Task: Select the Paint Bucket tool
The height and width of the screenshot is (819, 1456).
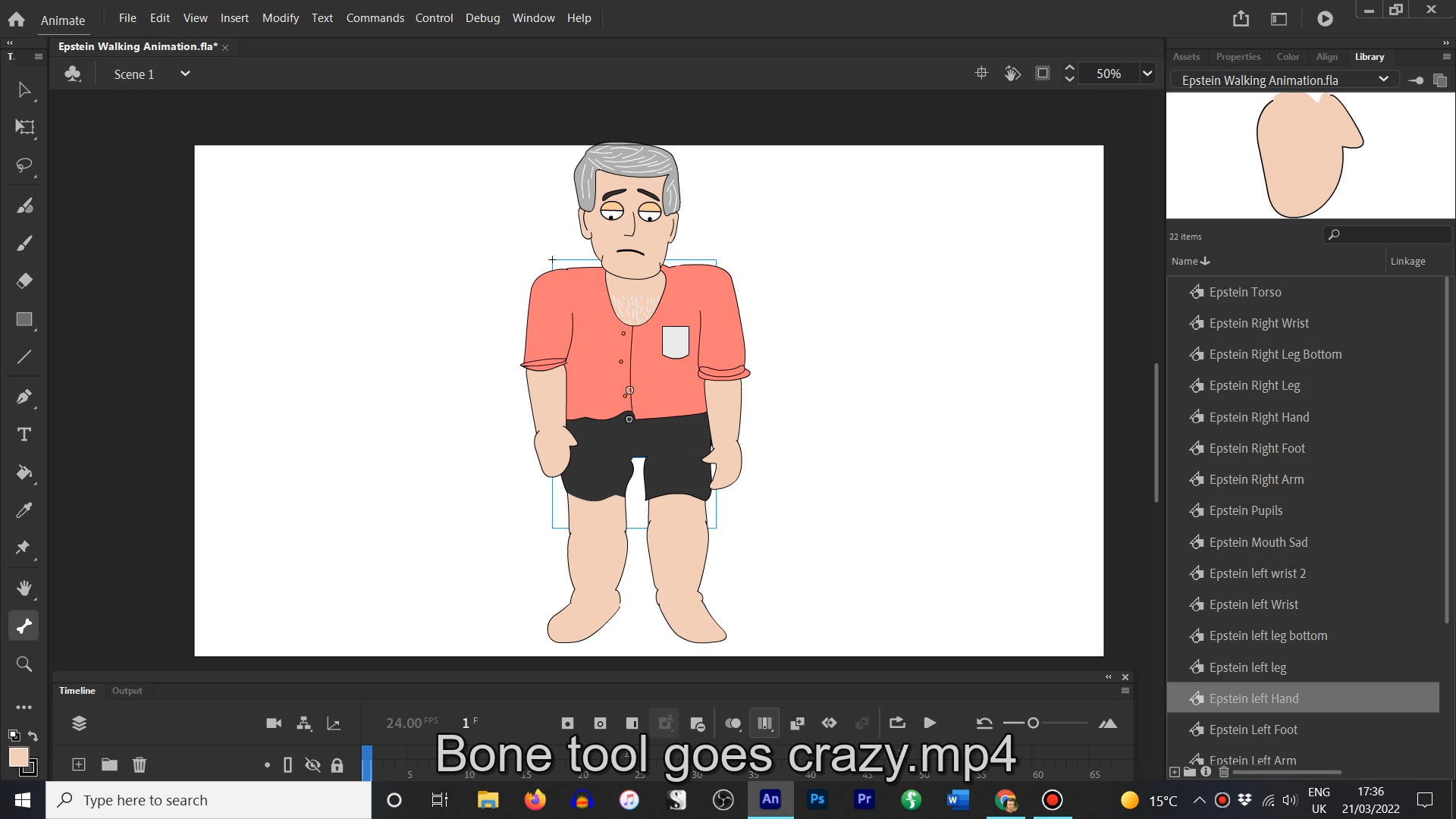Action: click(24, 473)
